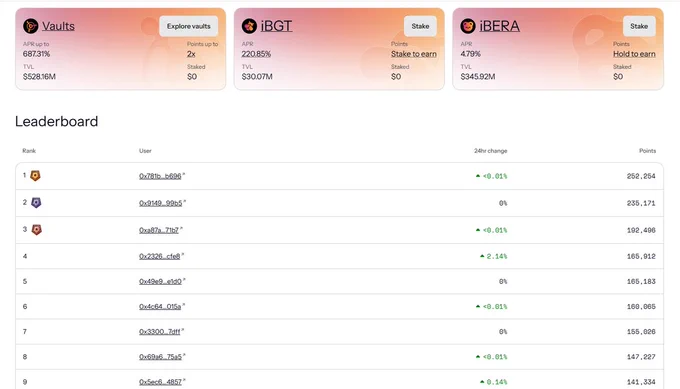680x389 pixels.
Task: Click the $0 Staked value in iBERA card
Action: [x=618, y=77]
